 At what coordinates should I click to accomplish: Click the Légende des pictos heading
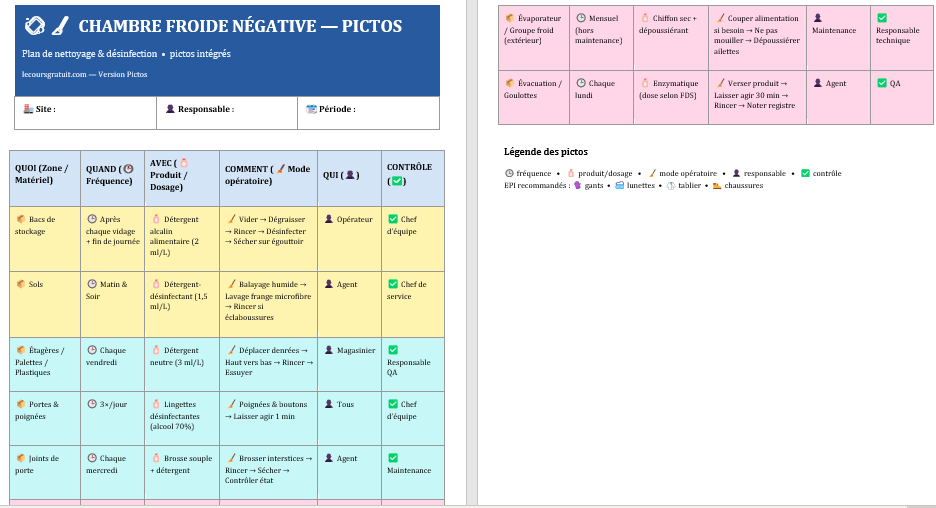546,152
